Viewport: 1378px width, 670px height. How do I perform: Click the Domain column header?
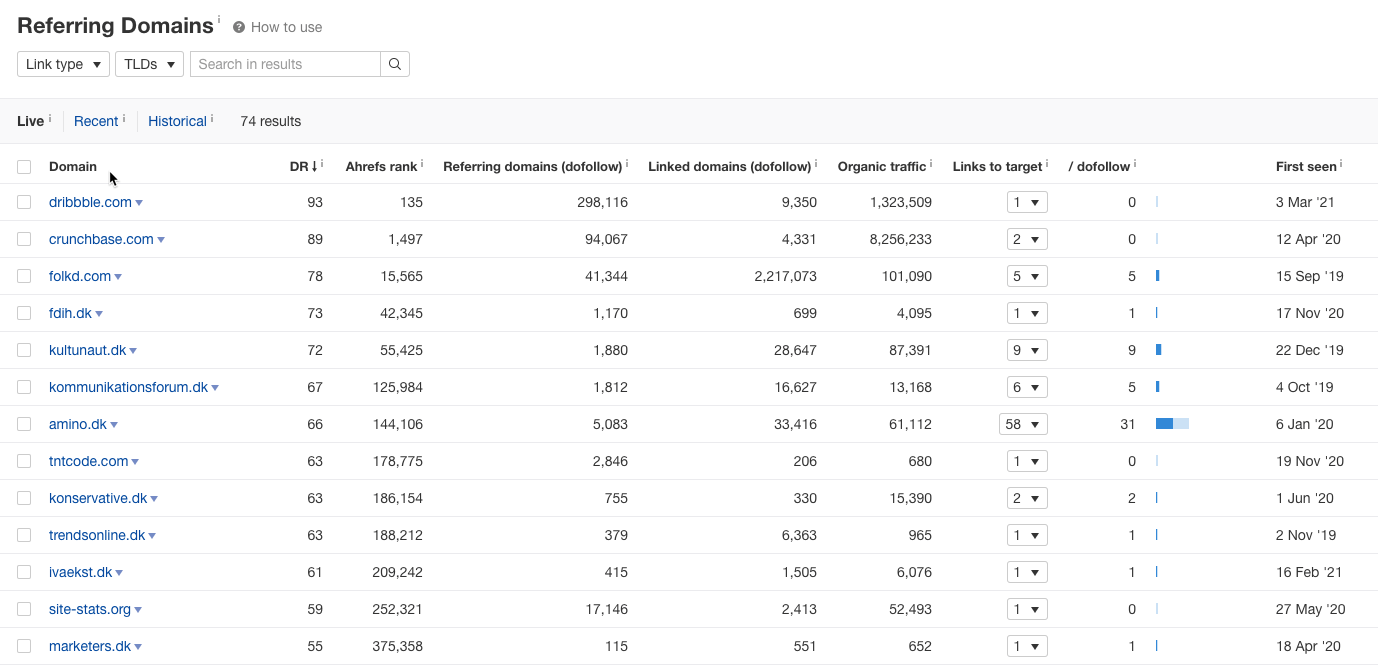pyautogui.click(x=73, y=167)
